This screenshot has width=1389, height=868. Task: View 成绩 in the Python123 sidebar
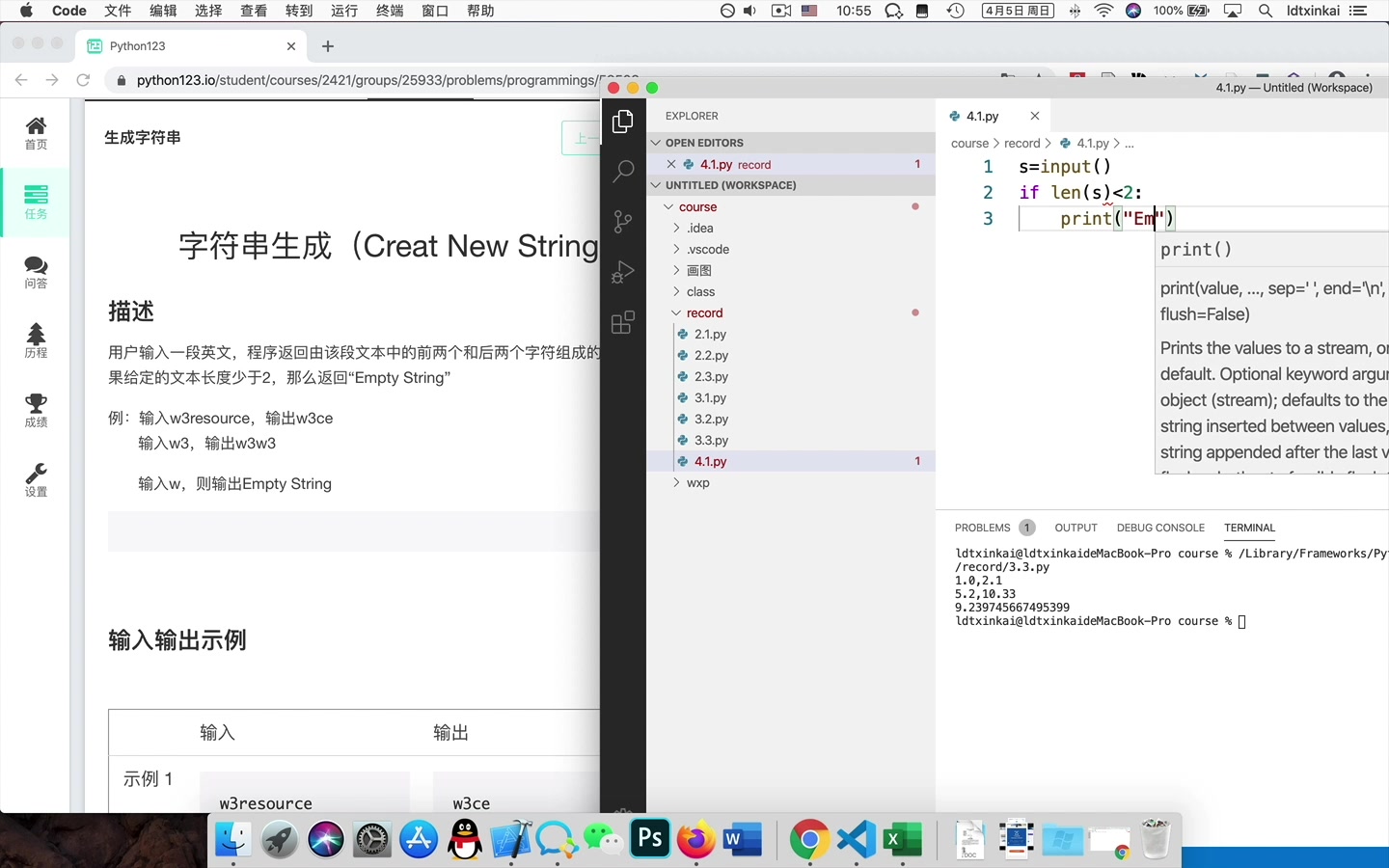click(36, 410)
